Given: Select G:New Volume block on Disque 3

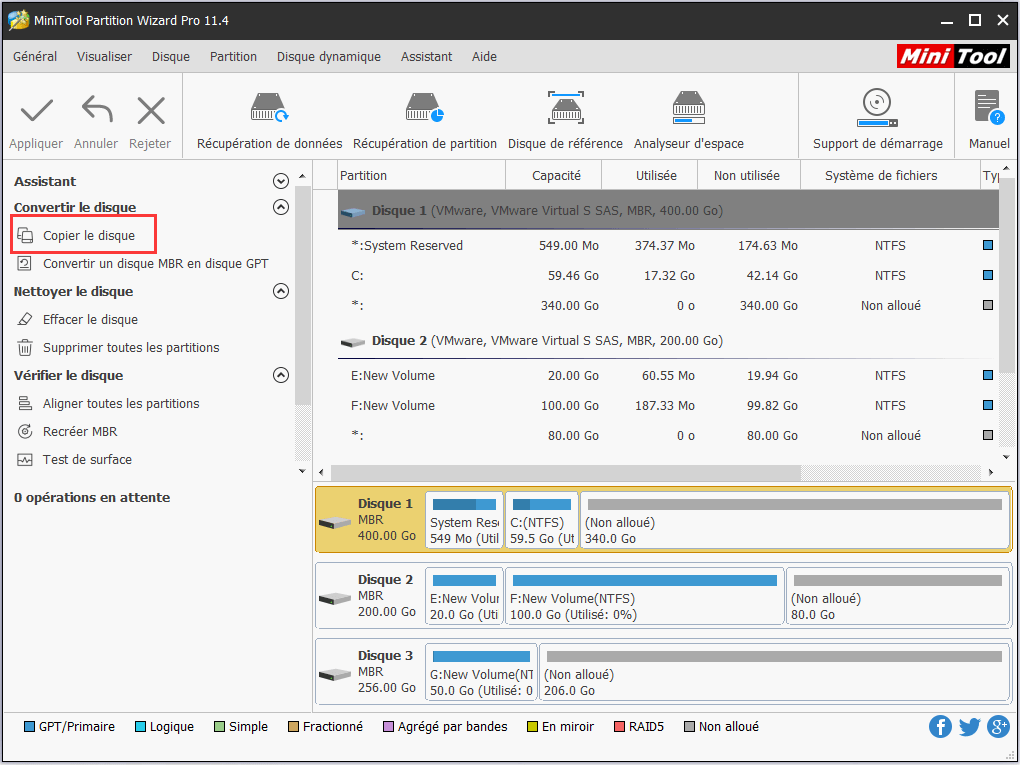Looking at the screenshot, I should pos(481,673).
